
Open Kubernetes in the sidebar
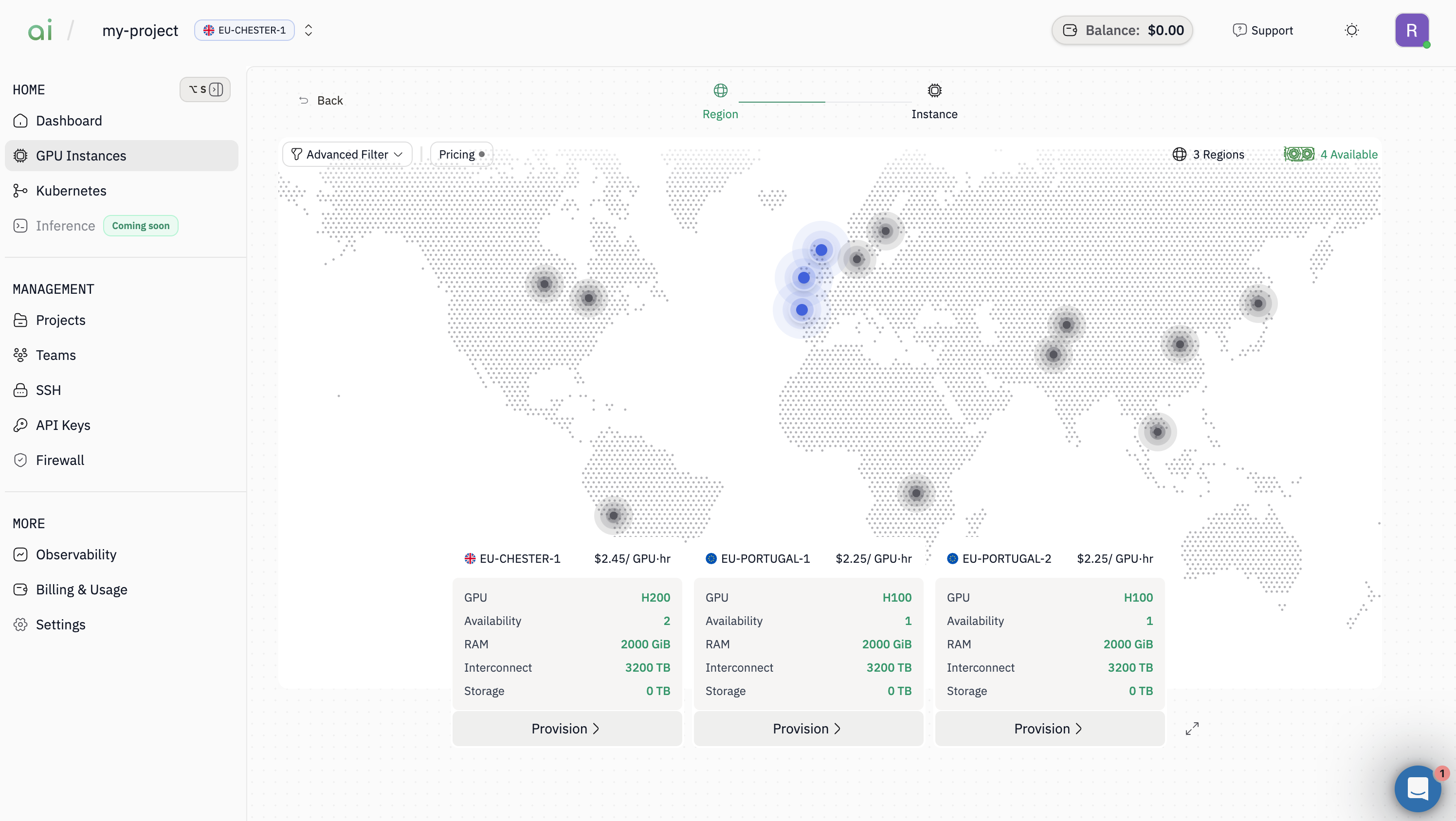click(71, 191)
